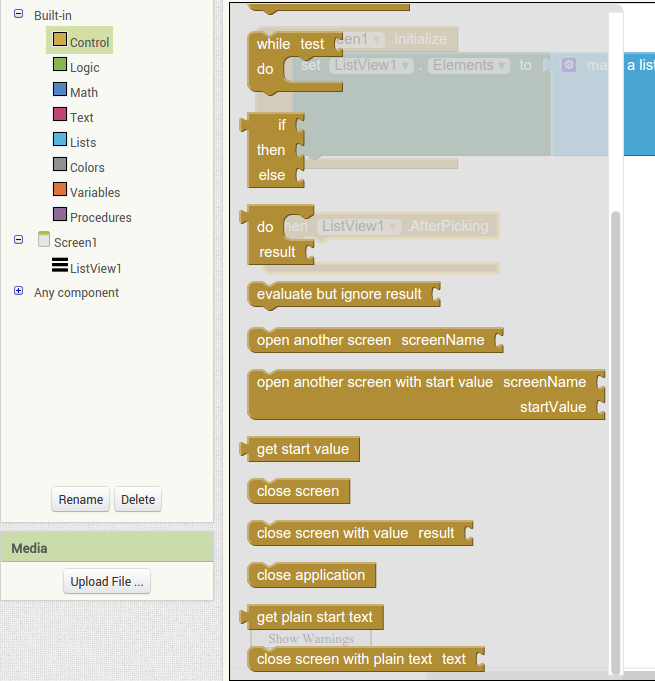Click the Rename button
This screenshot has height=681, width=655.
[80, 500]
